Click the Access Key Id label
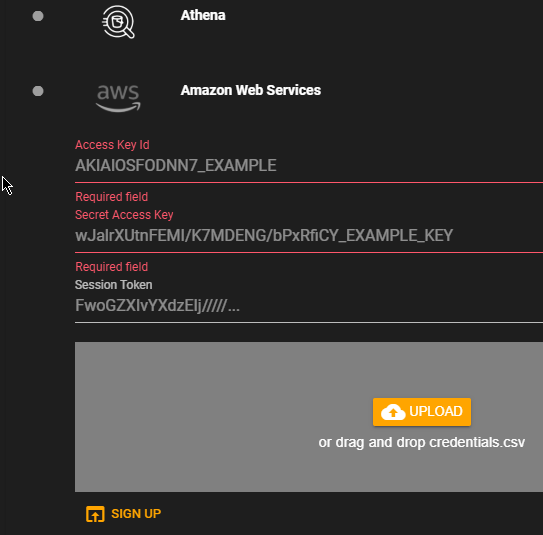The image size is (543, 535). 112,145
